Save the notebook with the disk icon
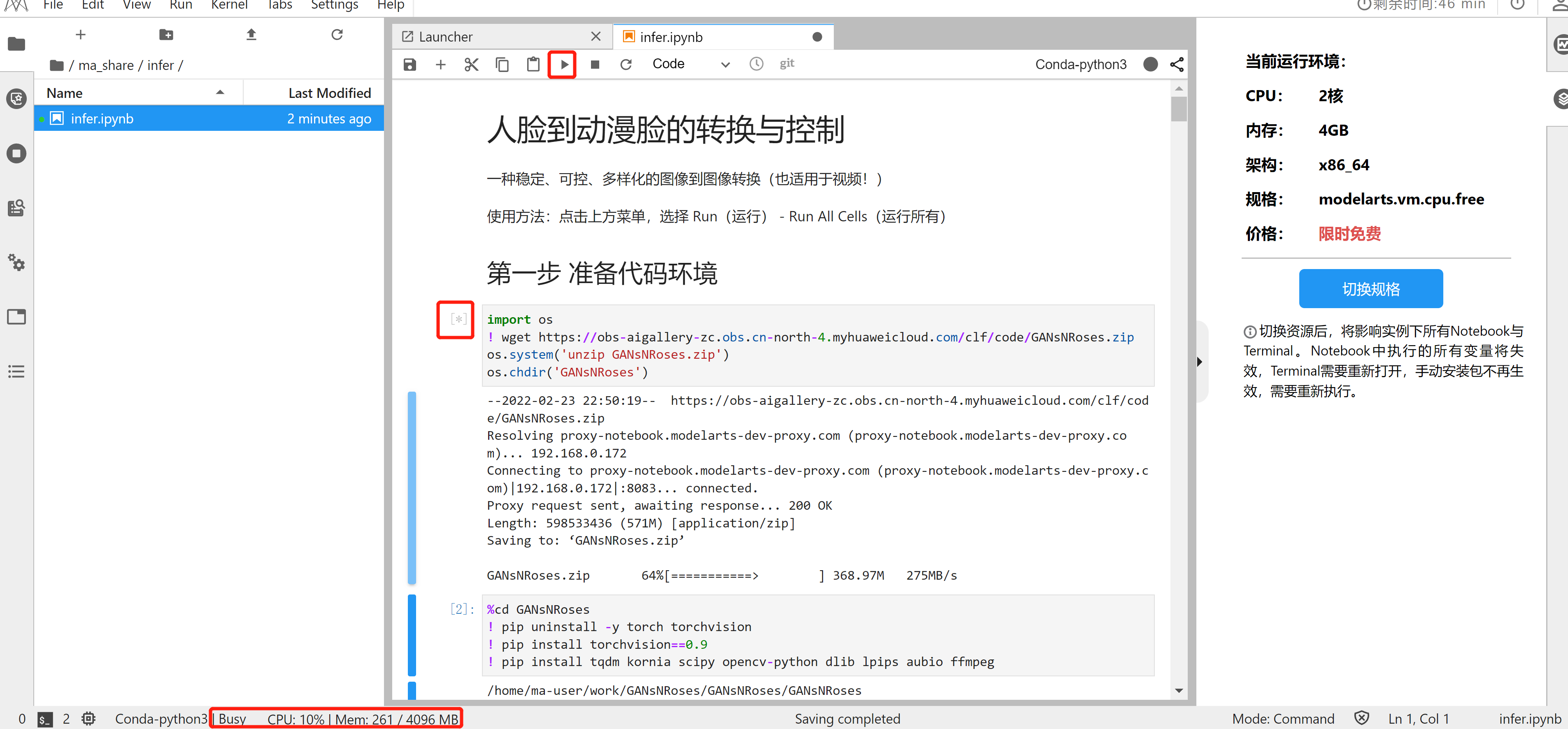 click(409, 65)
